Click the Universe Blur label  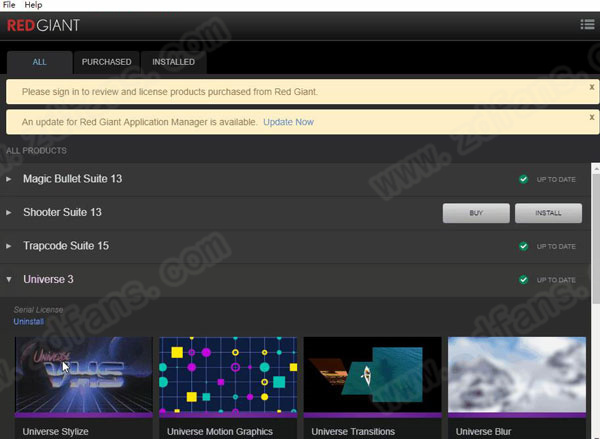483,432
